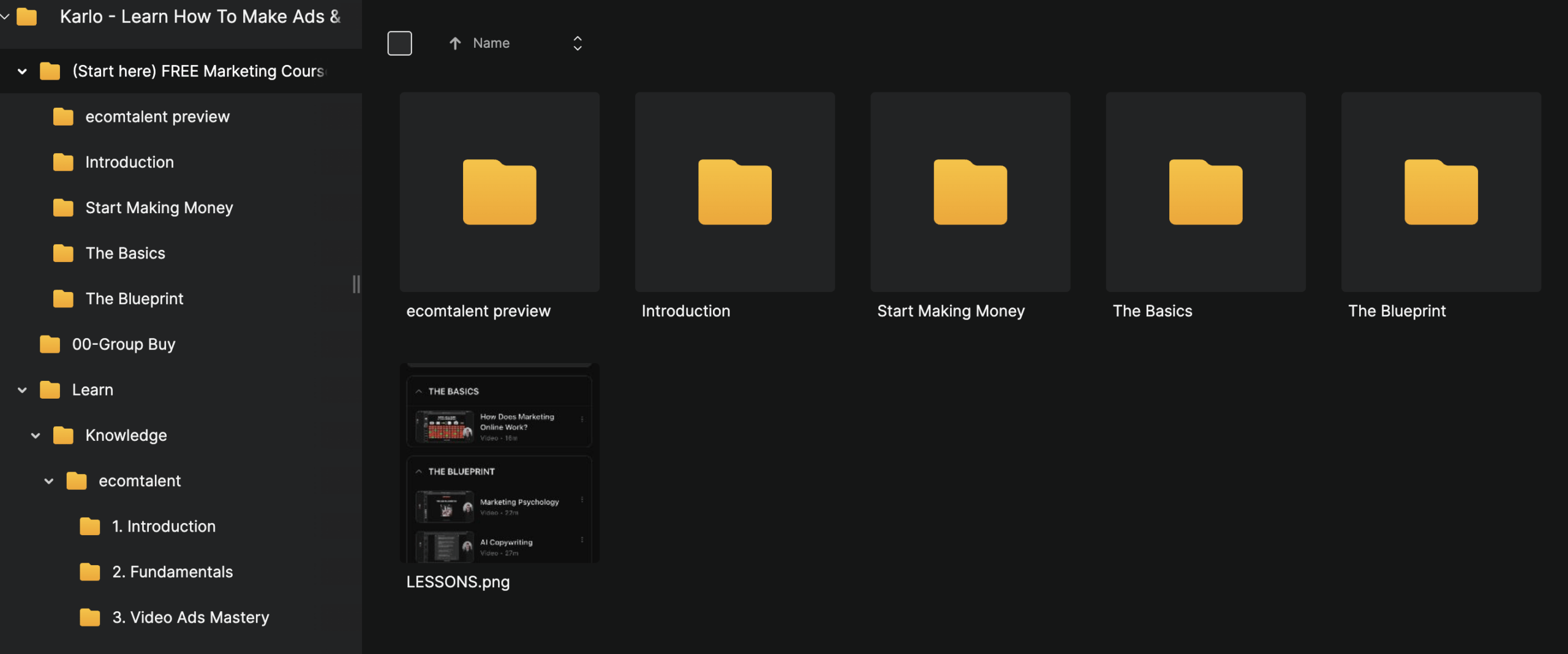Open the Introduction folder icon in grid

tap(734, 192)
